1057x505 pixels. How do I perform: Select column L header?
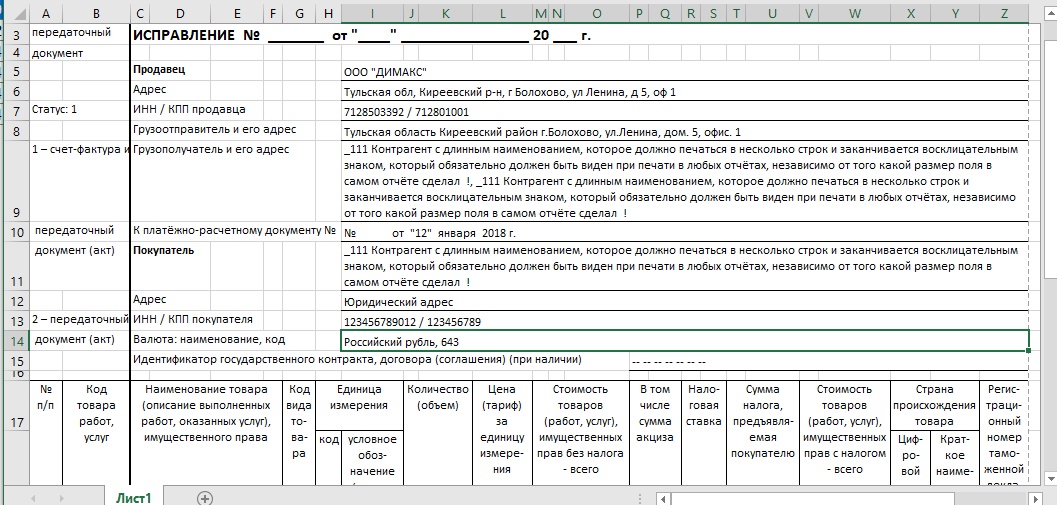coord(502,13)
